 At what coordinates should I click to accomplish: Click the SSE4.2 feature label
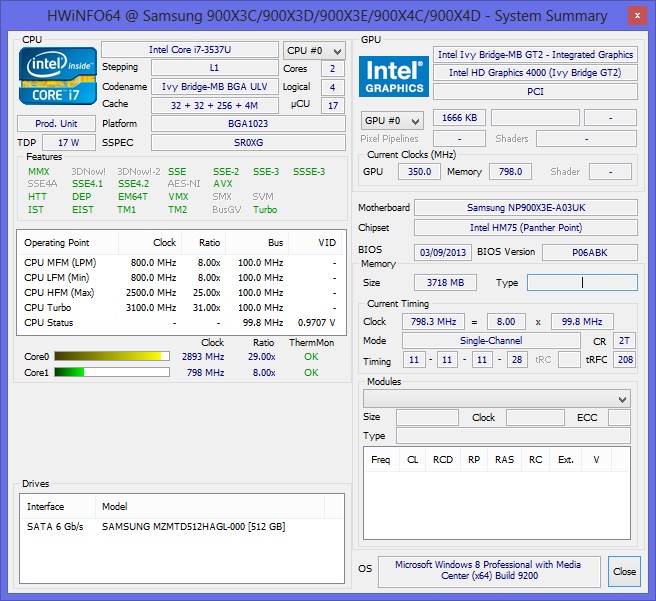[x=133, y=184]
